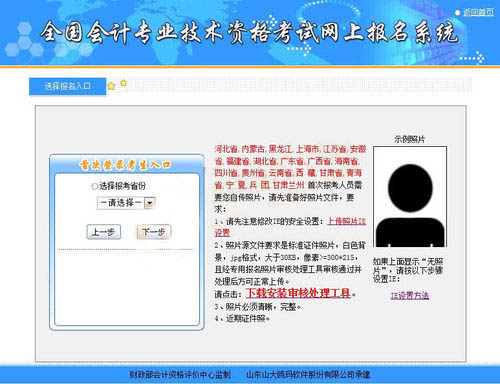500x384 pixels.
Task: Click the larger yellow star icon
Action: pos(111,86)
